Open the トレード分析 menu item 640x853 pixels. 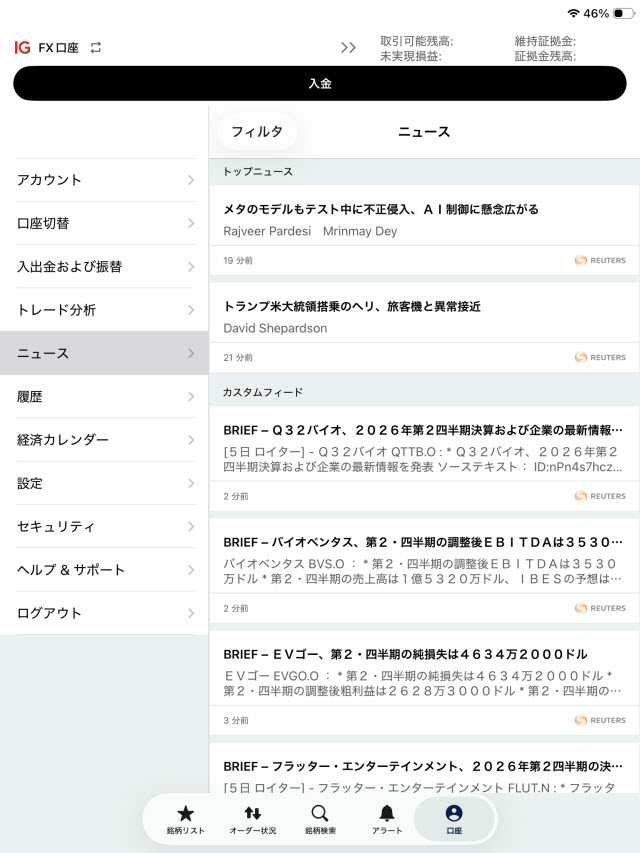click(x=104, y=310)
